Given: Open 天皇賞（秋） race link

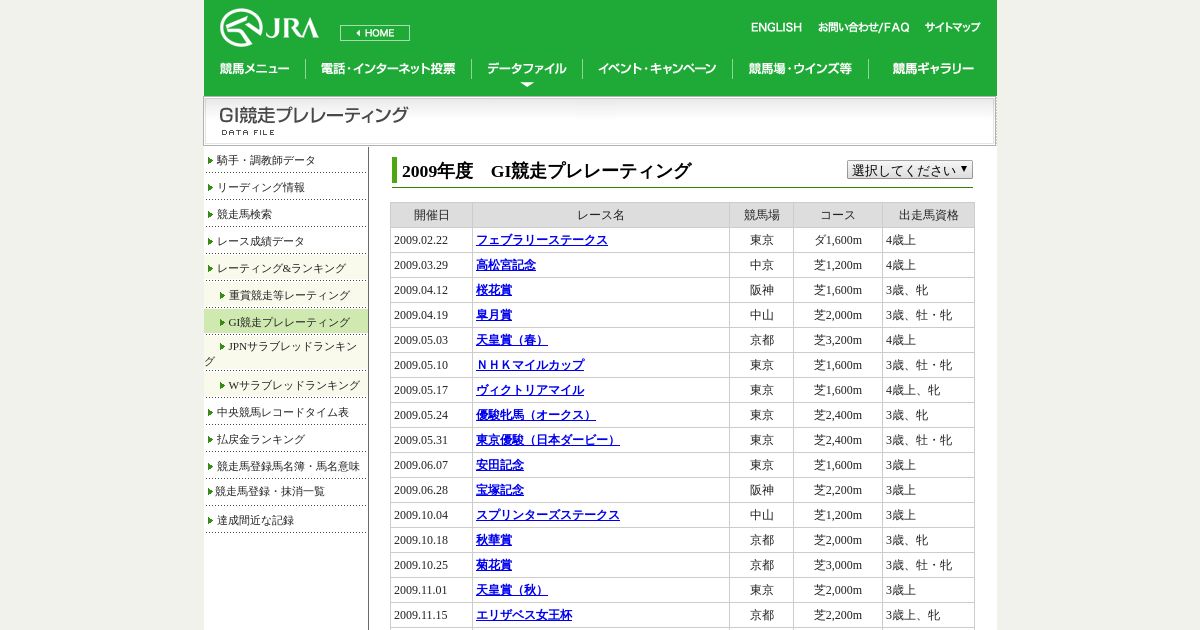Looking at the screenshot, I should (x=512, y=590).
